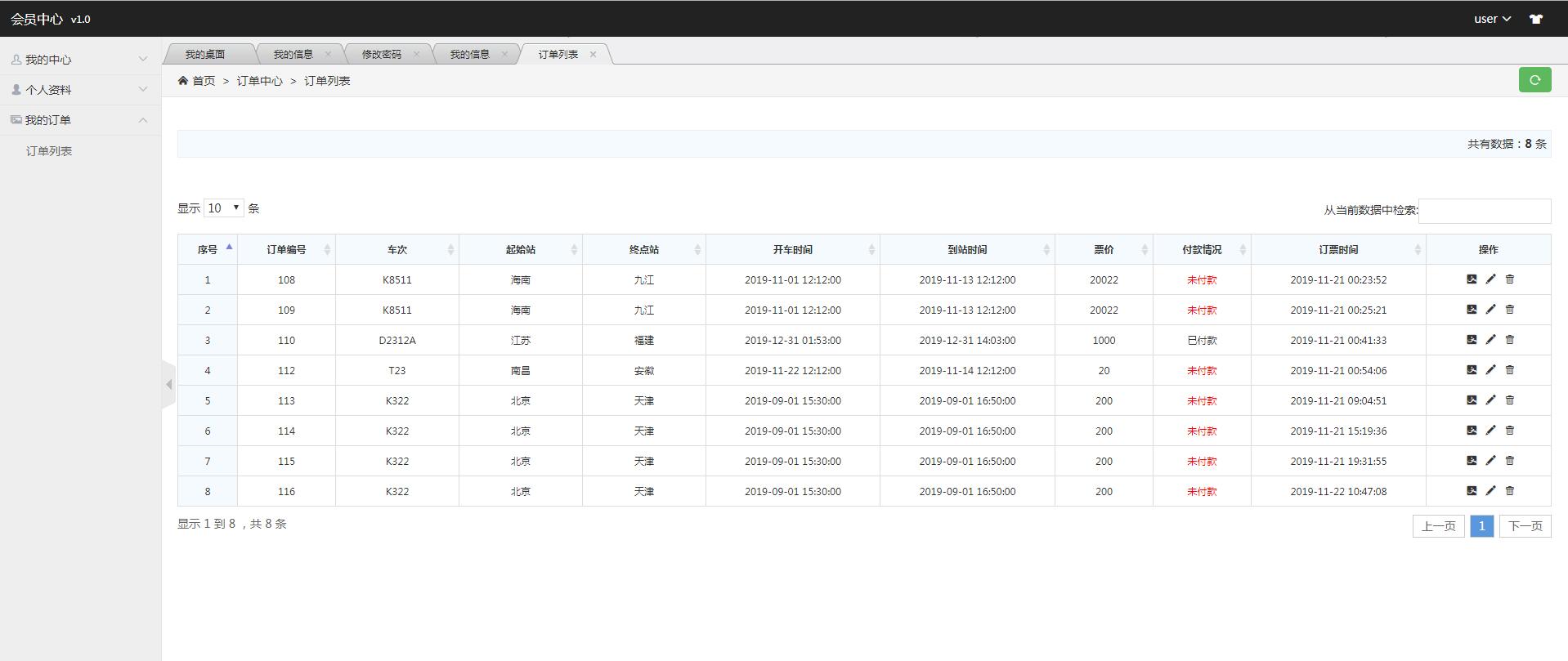Switch to 我的桌面 tab
The width and height of the screenshot is (1568, 661).
coord(205,54)
